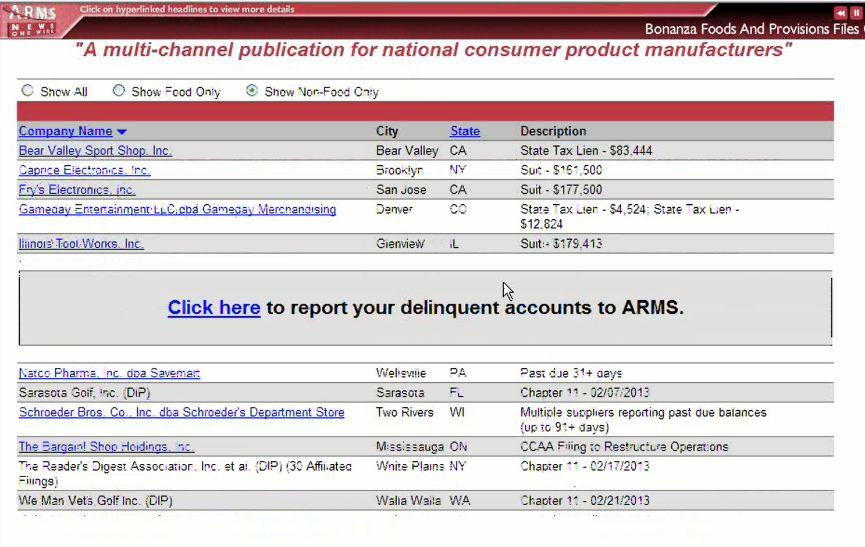Open Natco Pharma, Inc. dba Savemart link
The width and height of the screenshot is (865, 547).
(109, 373)
